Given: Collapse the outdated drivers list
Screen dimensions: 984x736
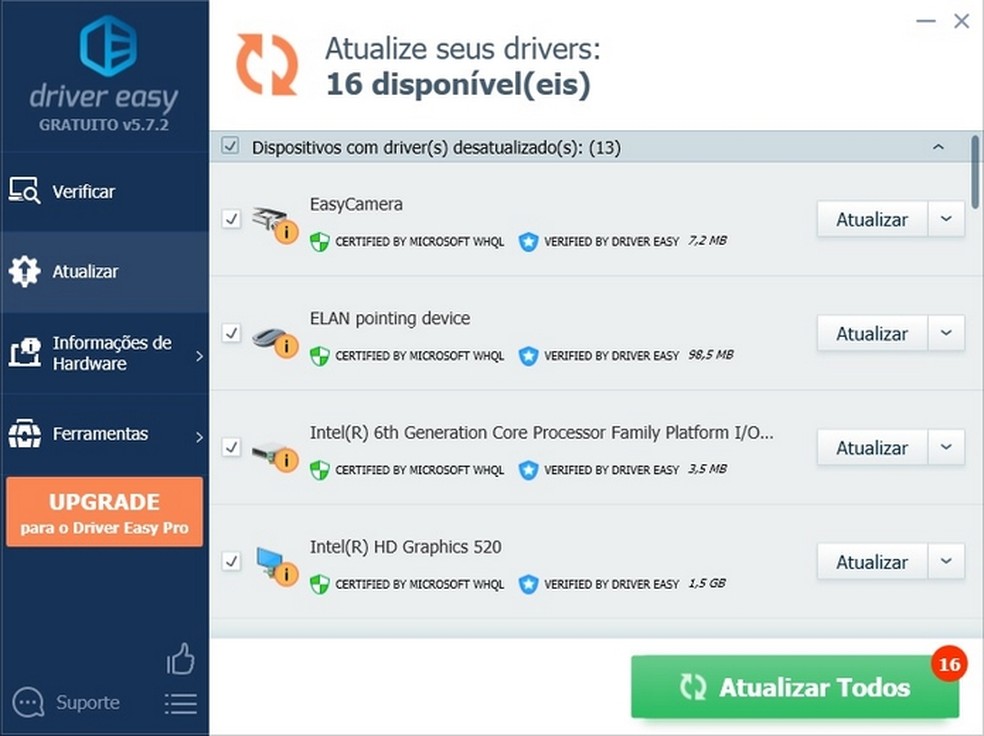Looking at the screenshot, I should (938, 145).
